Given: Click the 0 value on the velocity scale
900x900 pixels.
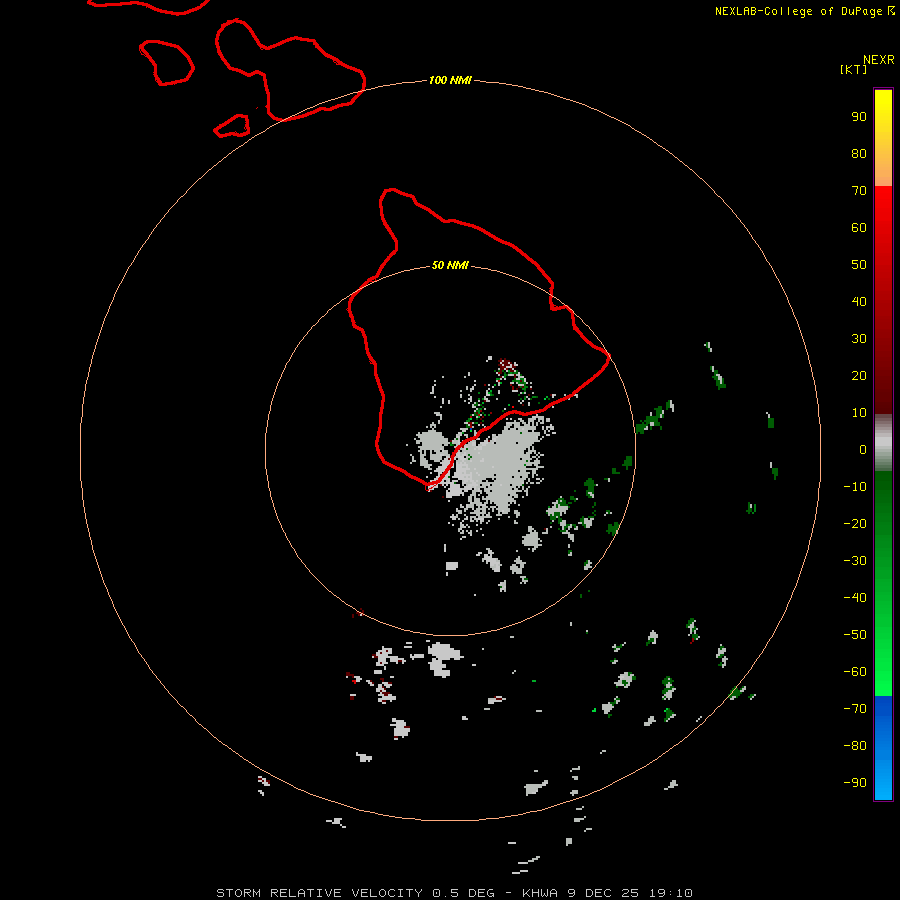Looking at the screenshot, I should click(863, 449).
